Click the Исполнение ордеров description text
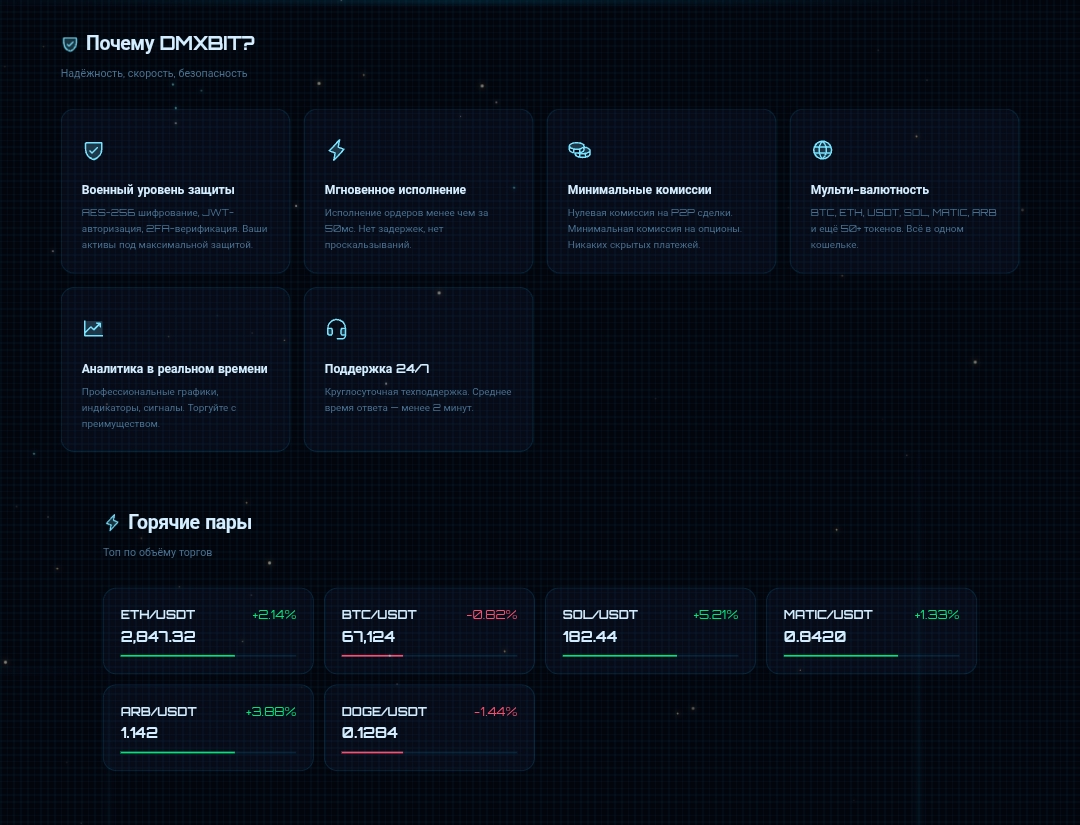The height and width of the screenshot is (825, 1080). coord(406,229)
